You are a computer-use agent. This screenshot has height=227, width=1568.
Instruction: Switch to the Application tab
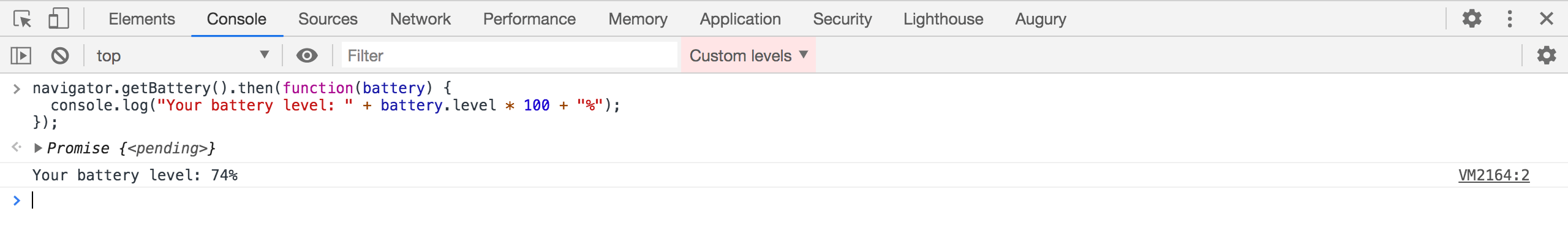[740, 19]
